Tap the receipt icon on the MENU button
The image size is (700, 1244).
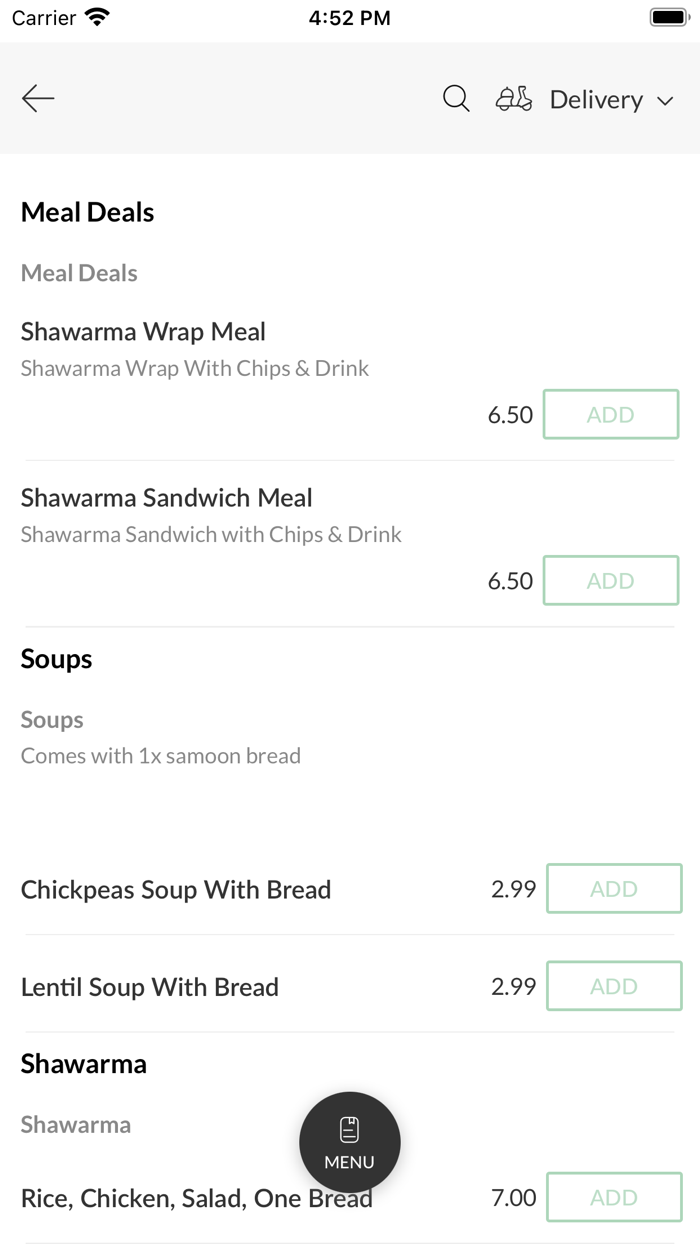[349, 1126]
